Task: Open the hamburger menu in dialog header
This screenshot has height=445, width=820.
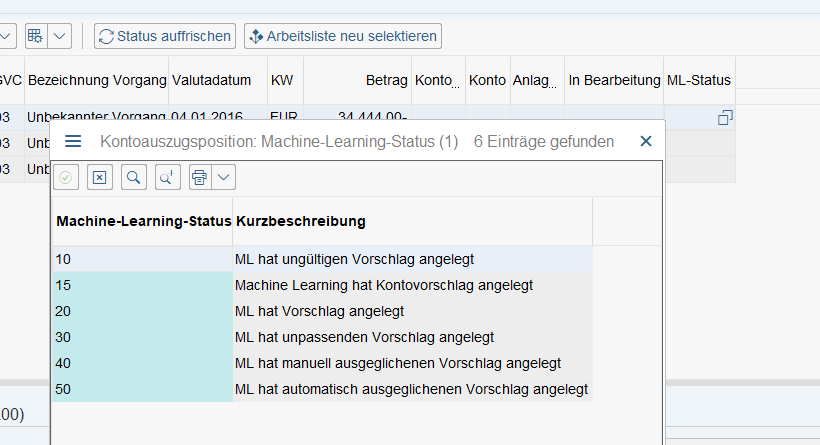Action: 73,141
